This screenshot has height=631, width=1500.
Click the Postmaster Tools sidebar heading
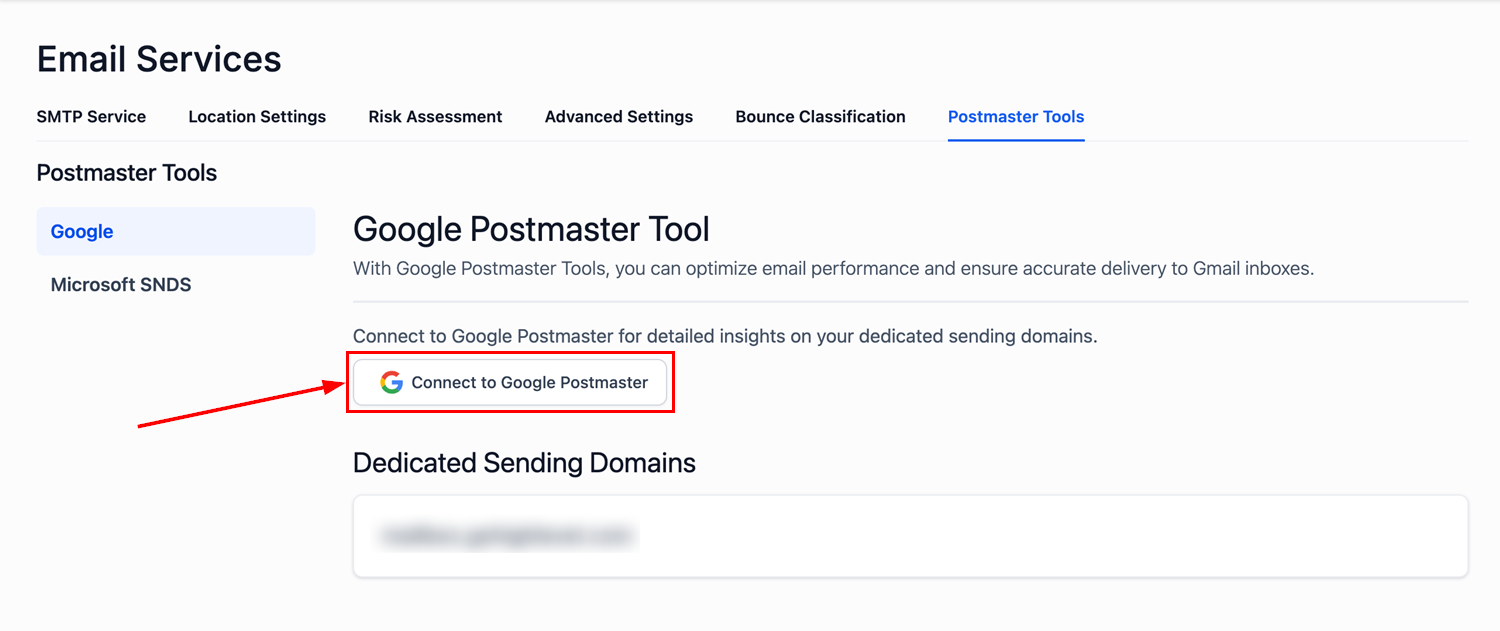(127, 173)
